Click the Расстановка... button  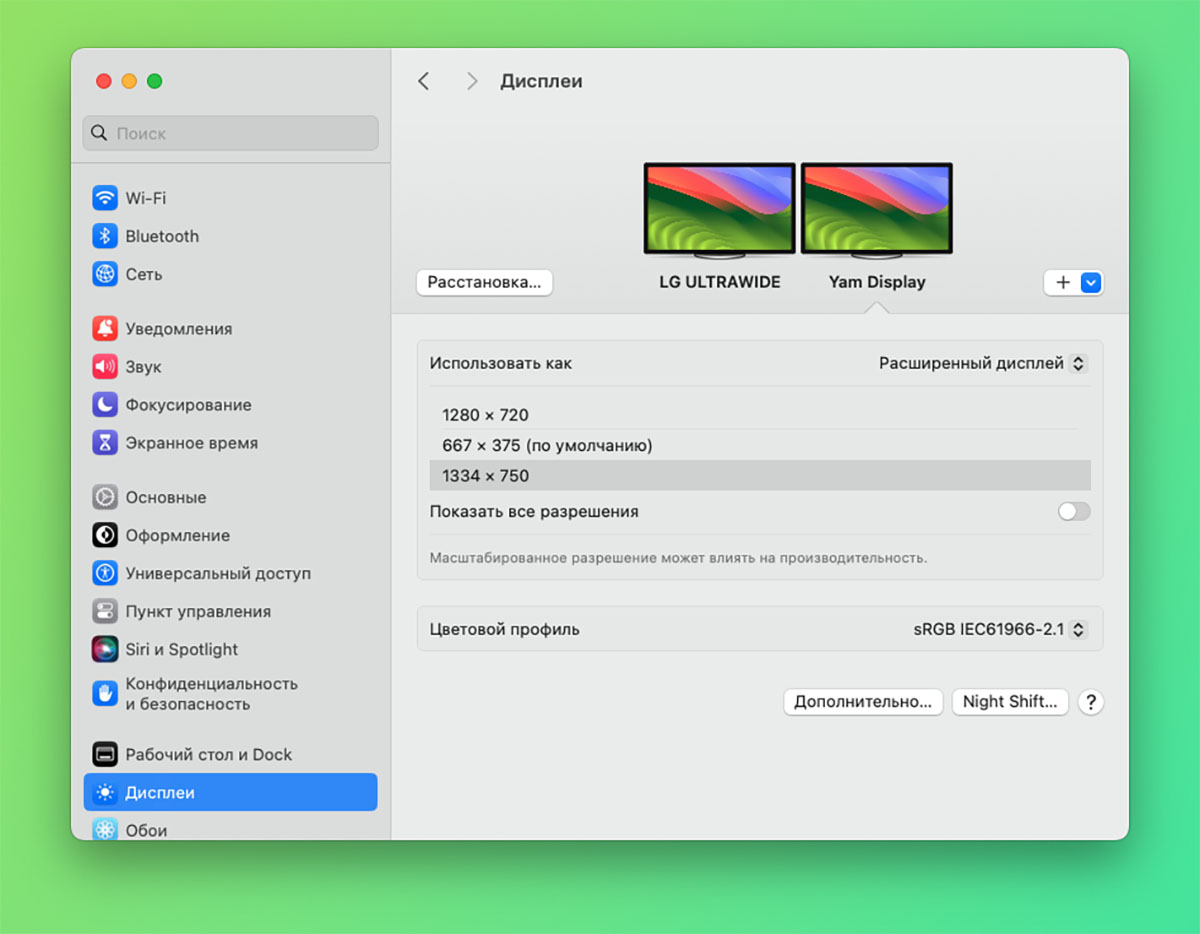pos(484,283)
